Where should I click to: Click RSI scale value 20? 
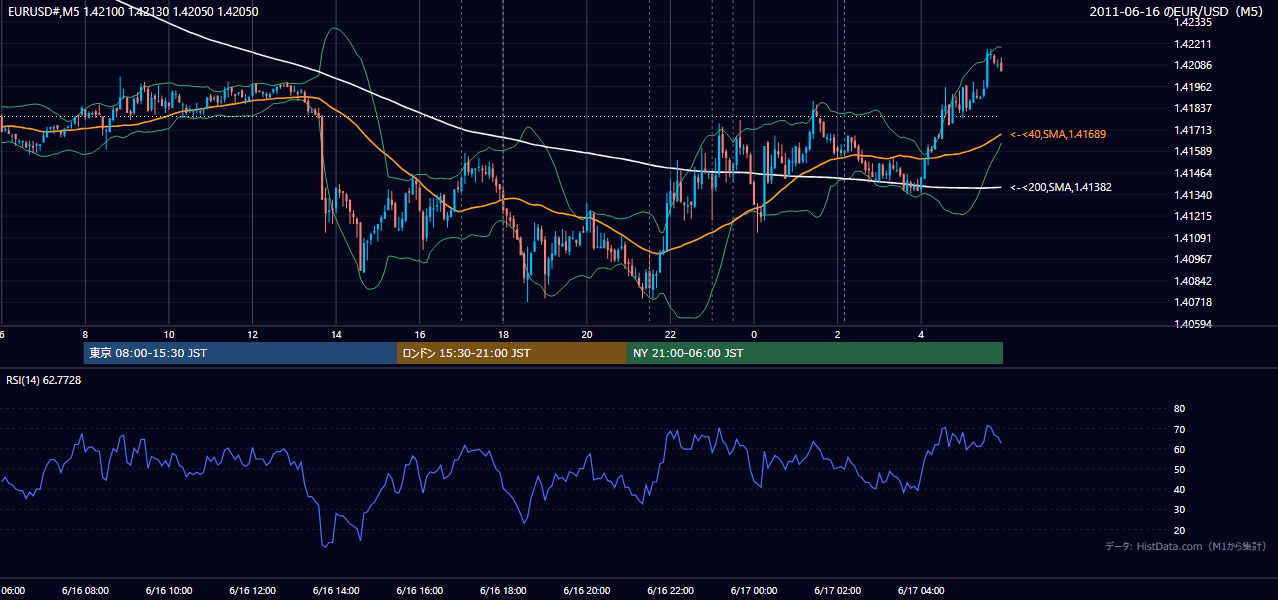tap(1179, 530)
